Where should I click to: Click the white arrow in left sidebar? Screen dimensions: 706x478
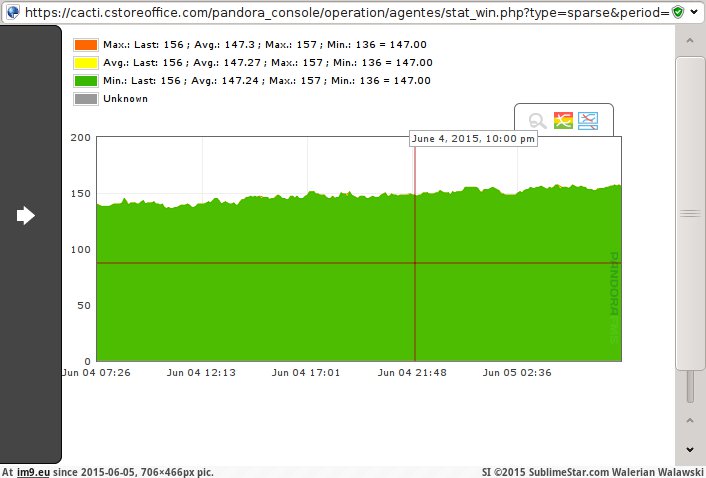(x=26, y=215)
